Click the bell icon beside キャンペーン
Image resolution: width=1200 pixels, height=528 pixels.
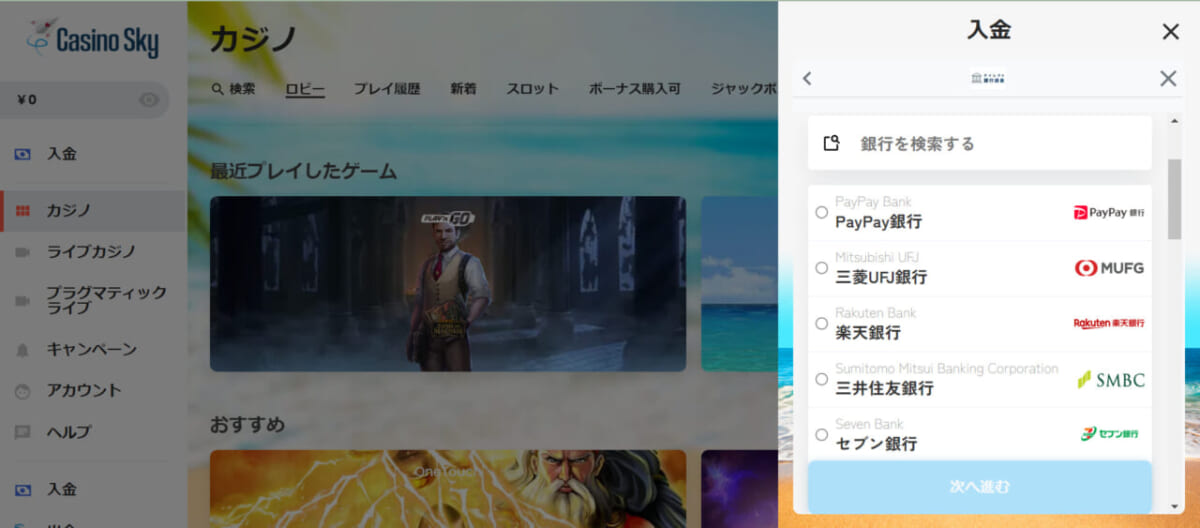(x=22, y=350)
